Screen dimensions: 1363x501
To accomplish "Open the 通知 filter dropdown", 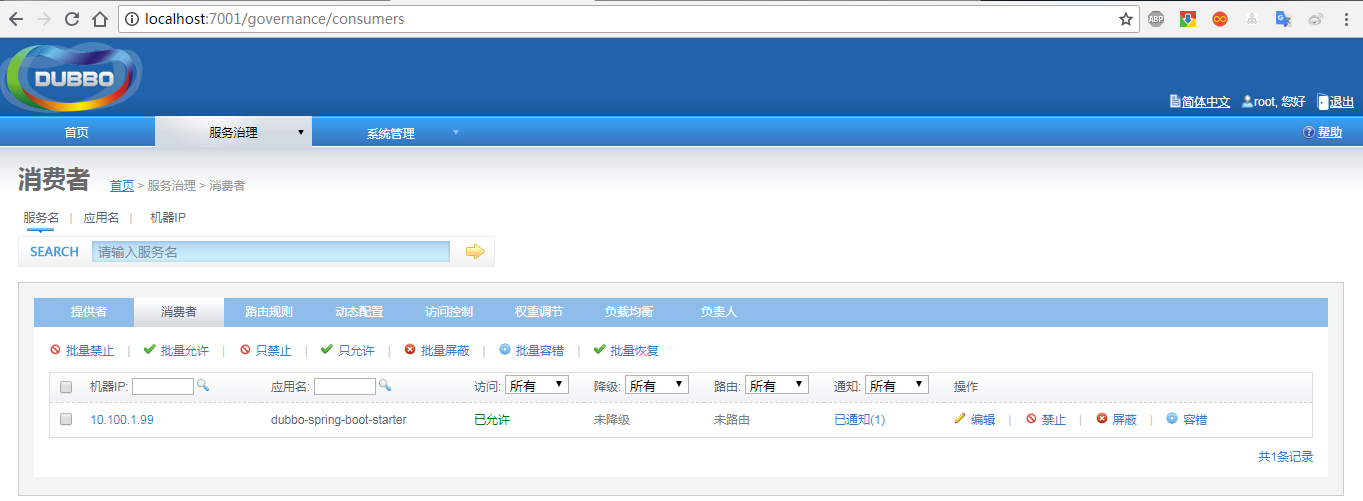I will coord(897,385).
